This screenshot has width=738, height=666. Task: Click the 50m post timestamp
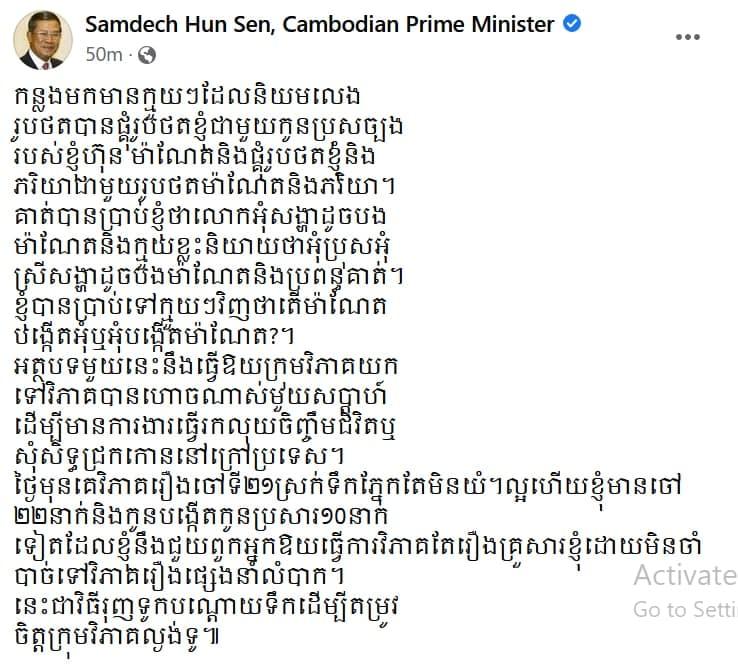104,55
